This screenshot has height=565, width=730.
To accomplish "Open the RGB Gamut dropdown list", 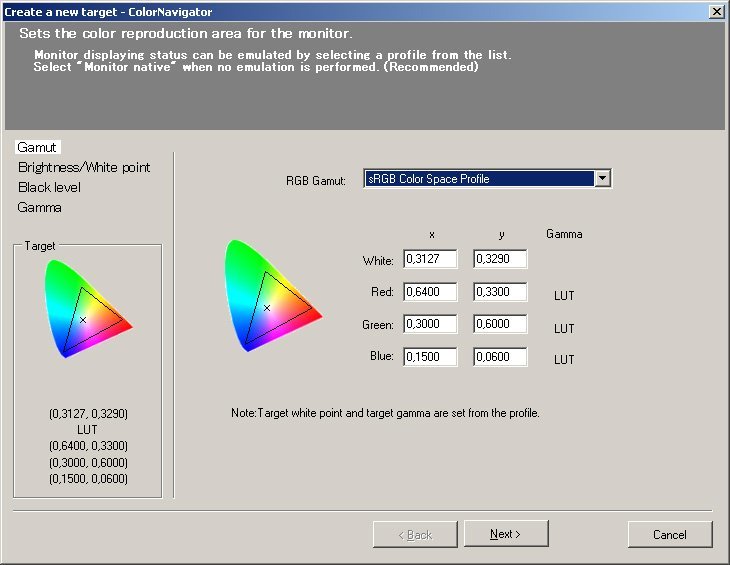I will pyautogui.click(x=602, y=179).
